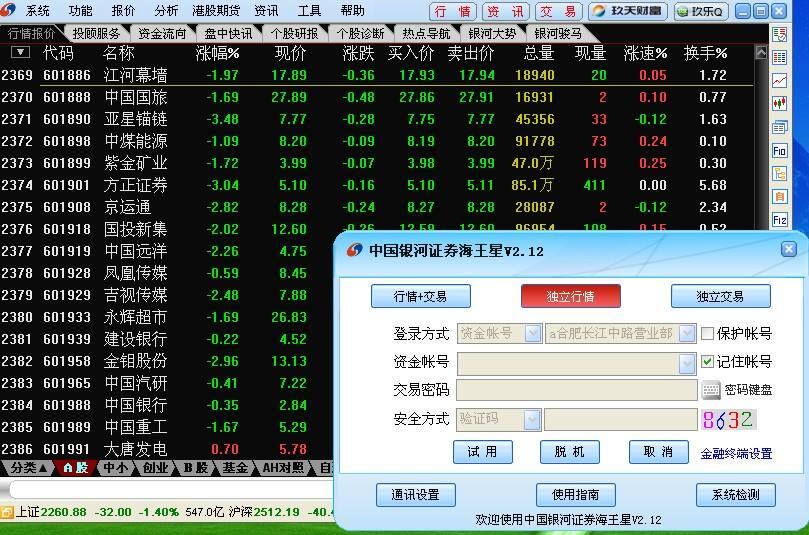
Task: Switch to the 资金流向 tab
Action: (162, 34)
